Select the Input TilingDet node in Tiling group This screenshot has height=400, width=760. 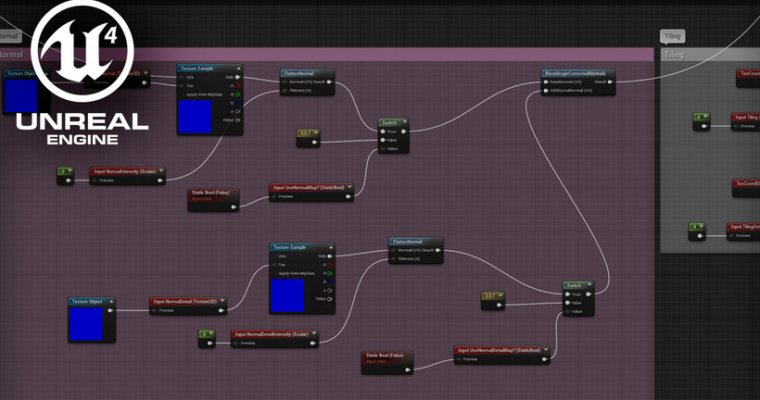pos(743,231)
